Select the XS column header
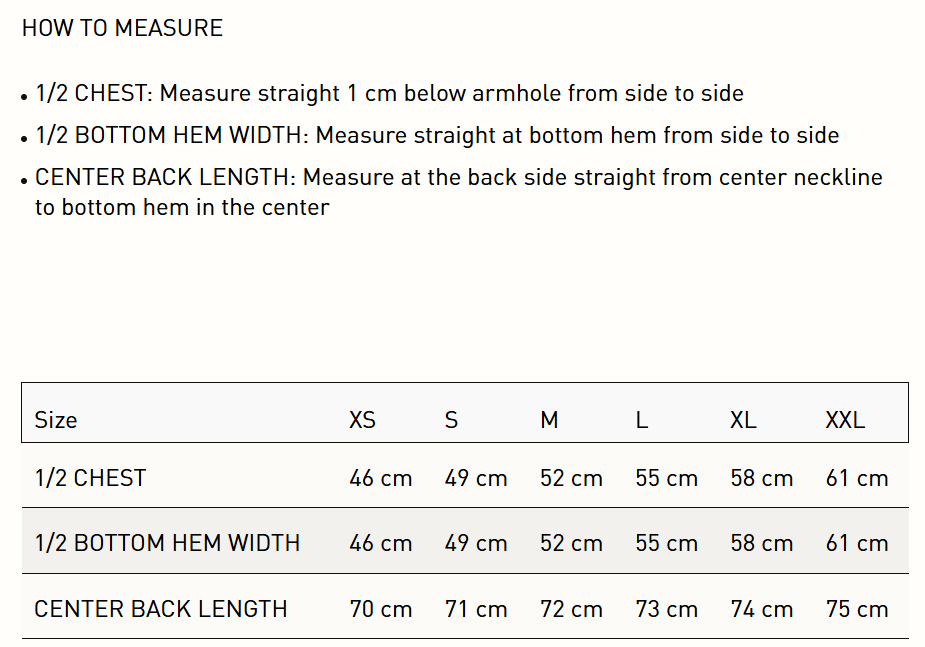925x647 pixels. point(362,420)
